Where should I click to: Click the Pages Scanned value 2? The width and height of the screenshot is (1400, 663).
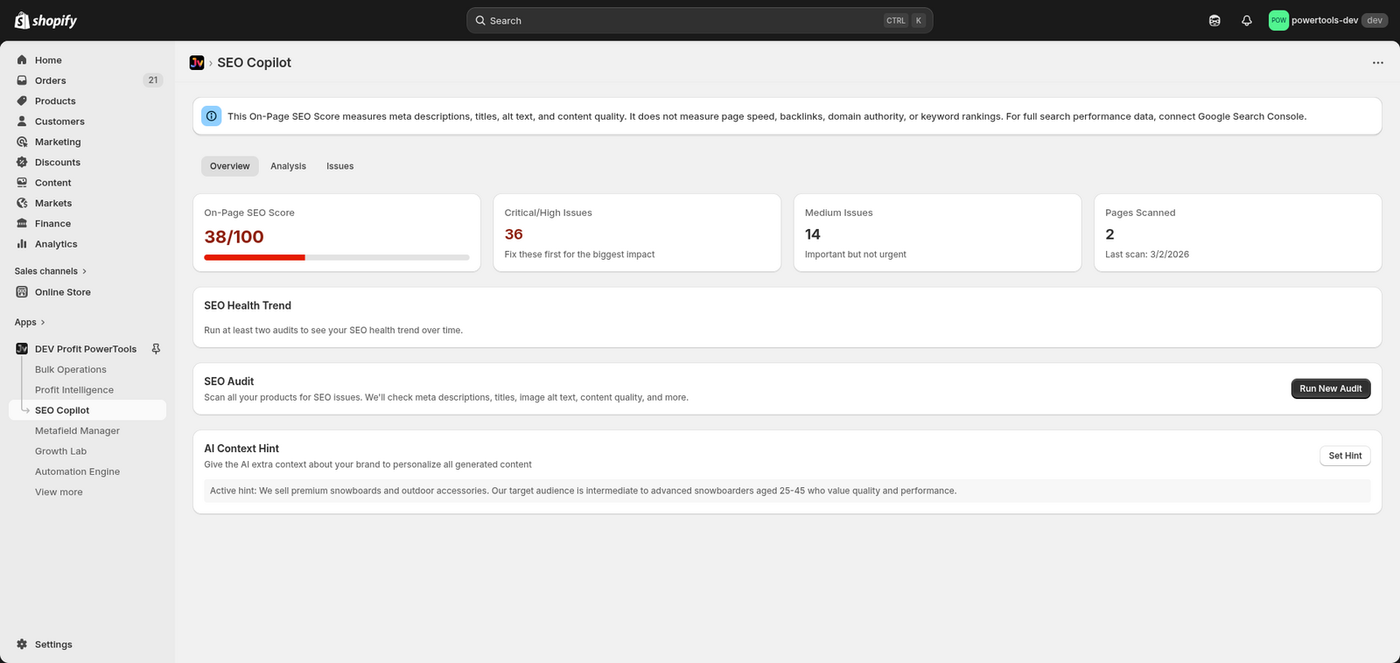pyautogui.click(x=1110, y=234)
